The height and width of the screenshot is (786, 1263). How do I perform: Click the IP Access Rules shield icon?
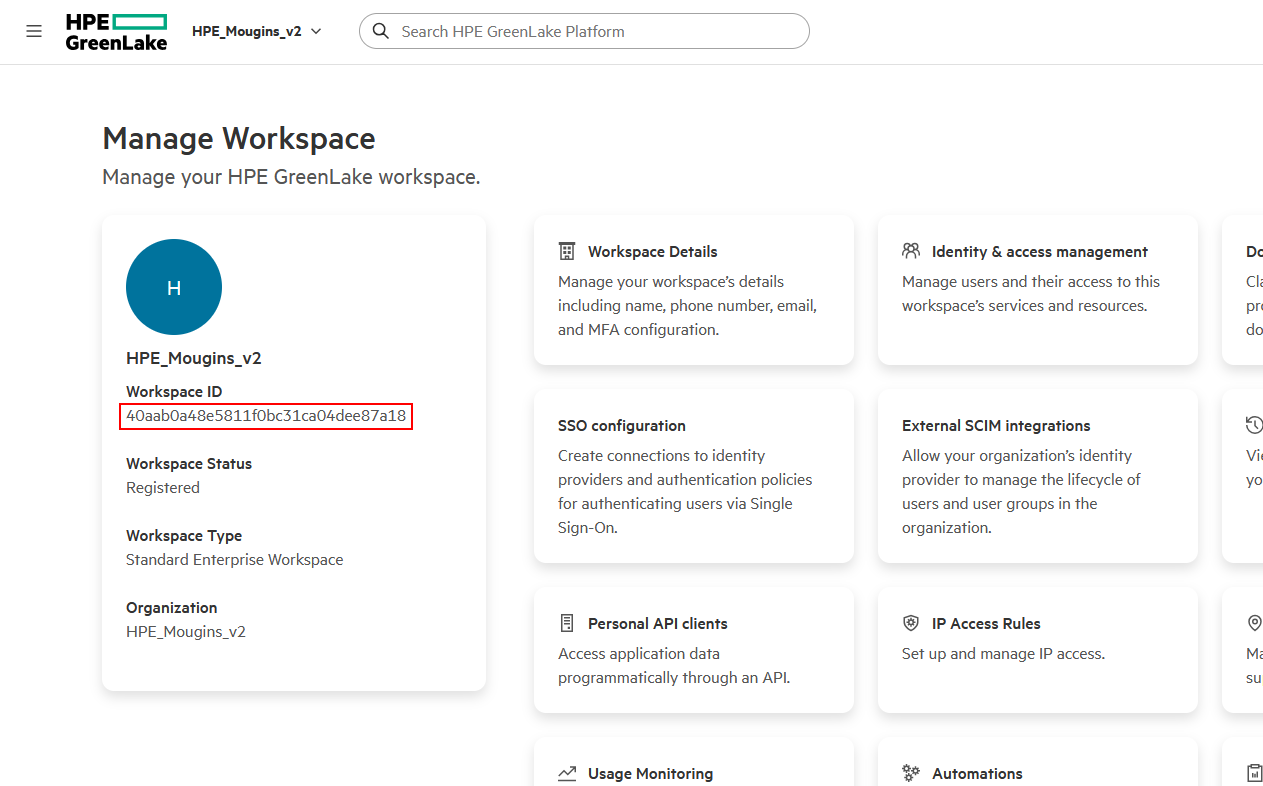911,623
